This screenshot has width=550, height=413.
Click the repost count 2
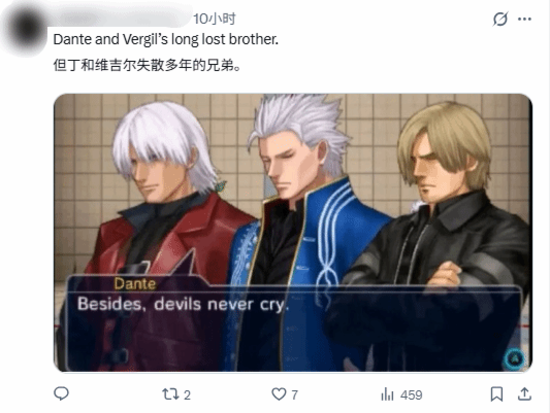pos(187,395)
